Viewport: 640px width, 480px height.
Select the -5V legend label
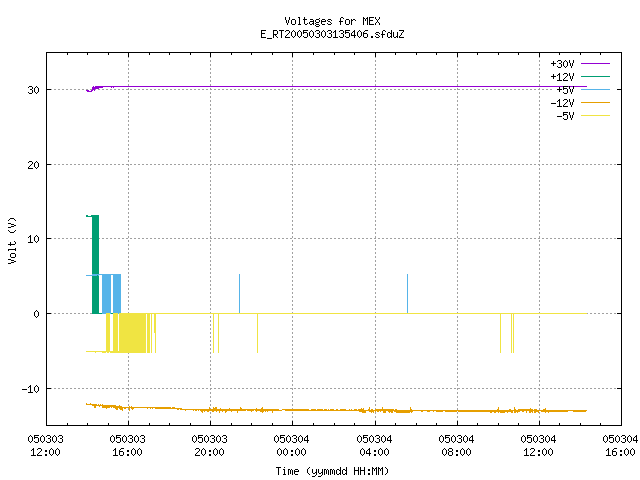click(x=565, y=116)
